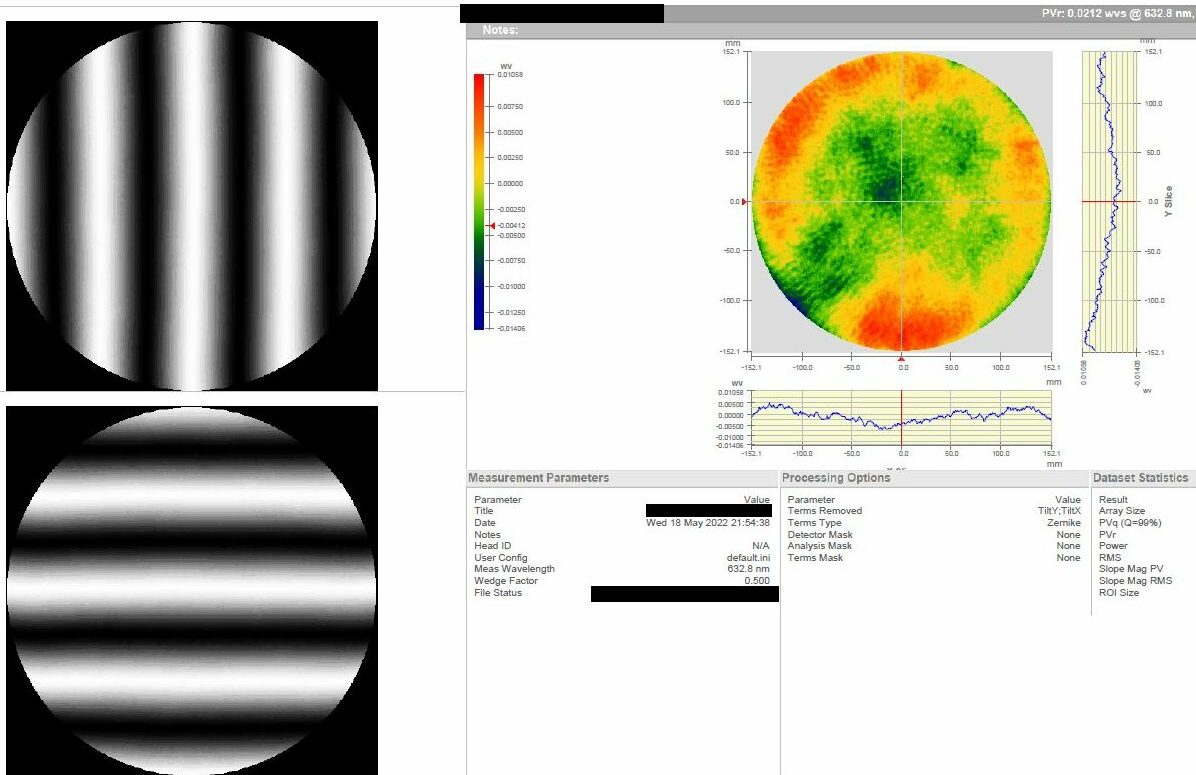Click the PVq (Q=99%) statistics row
This screenshot has height=775, width=1196.
pyautogui.click(x=1130, y=523)
